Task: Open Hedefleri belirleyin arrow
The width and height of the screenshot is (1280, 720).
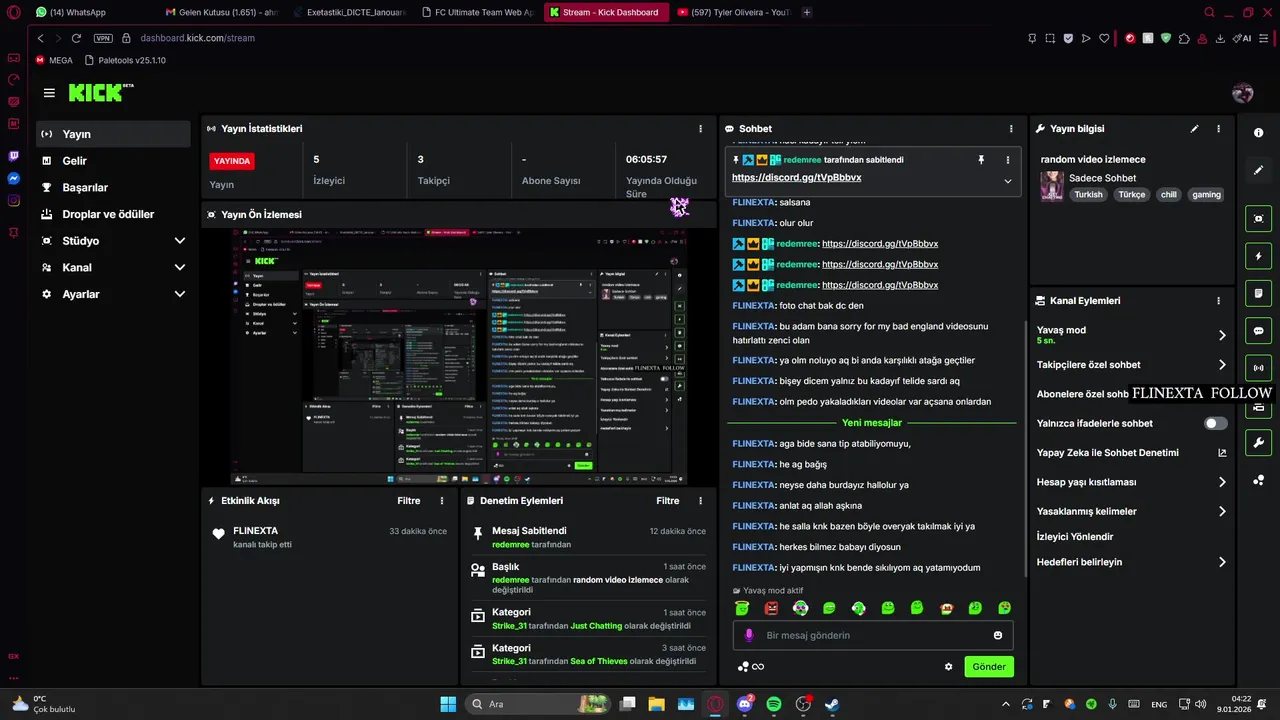Action: coord(1221,562)
